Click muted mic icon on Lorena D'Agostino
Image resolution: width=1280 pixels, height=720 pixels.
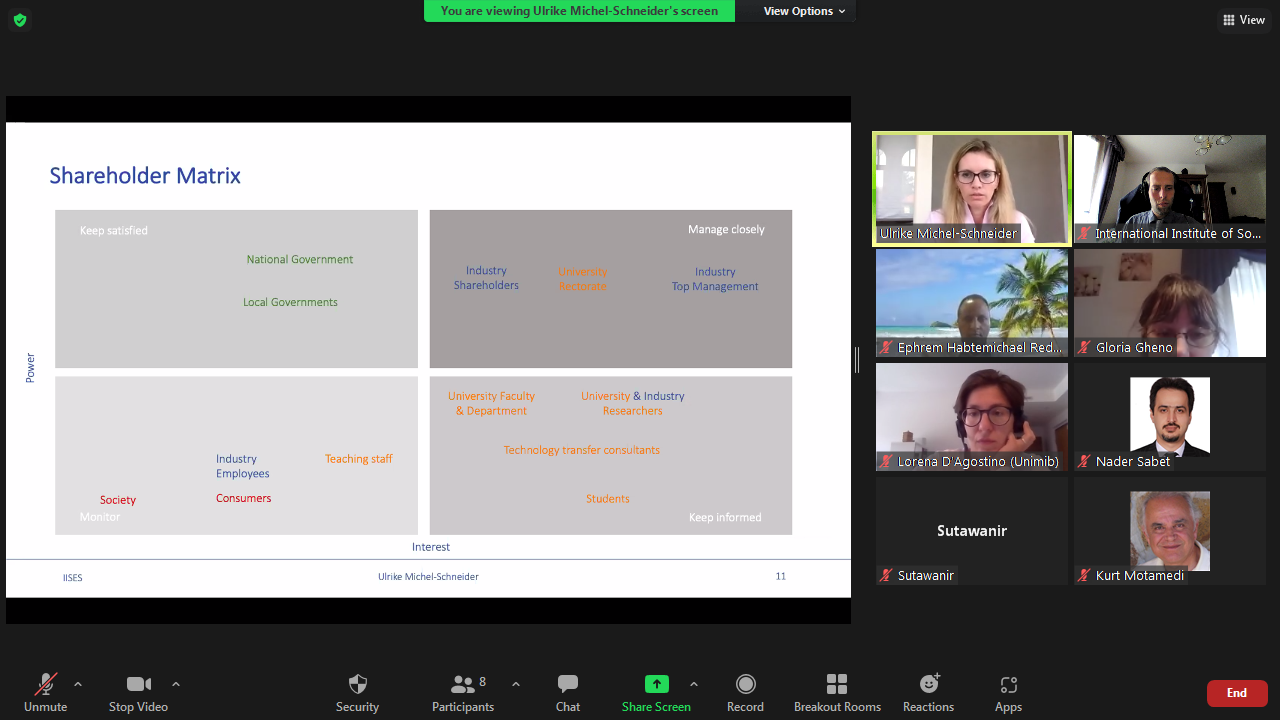coord(886,462)
